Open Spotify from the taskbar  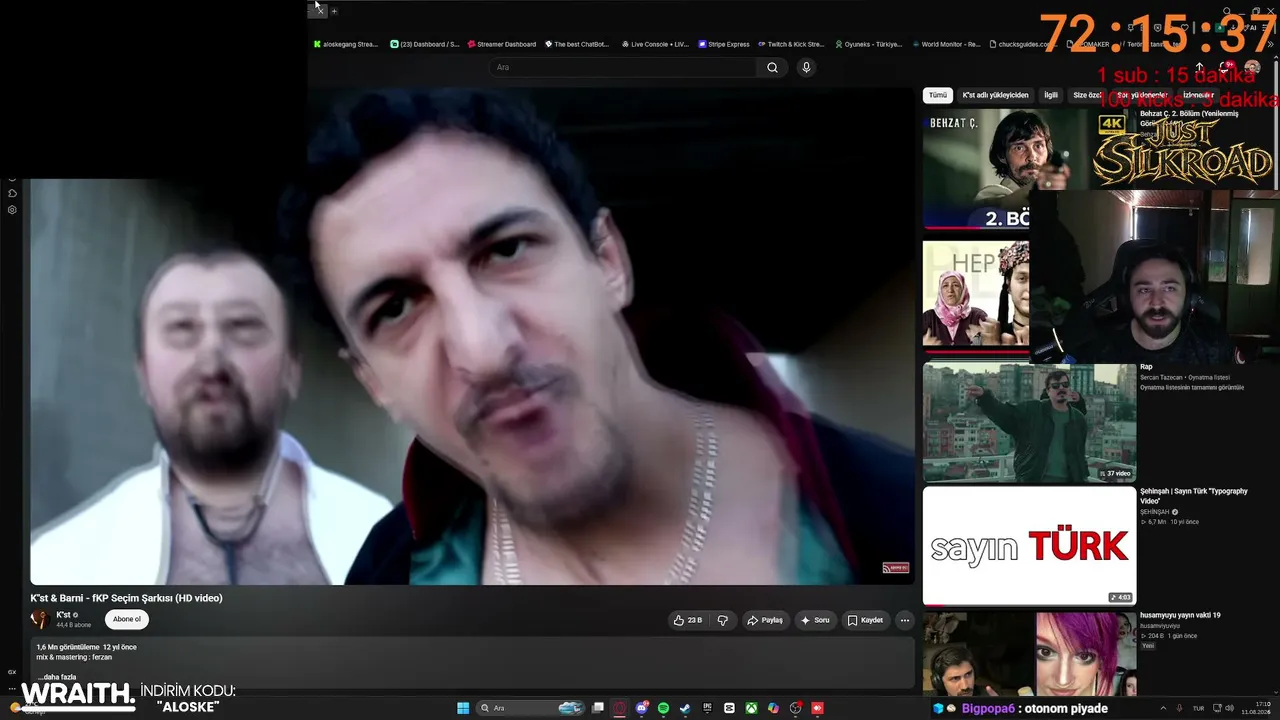[x=664, y=708]
